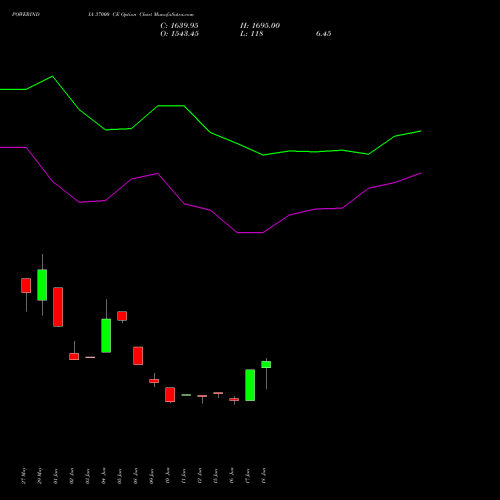Click the 6.45 value in the header
The width and height of the screenshot is (500, 500).
click(x=323, y=34)
